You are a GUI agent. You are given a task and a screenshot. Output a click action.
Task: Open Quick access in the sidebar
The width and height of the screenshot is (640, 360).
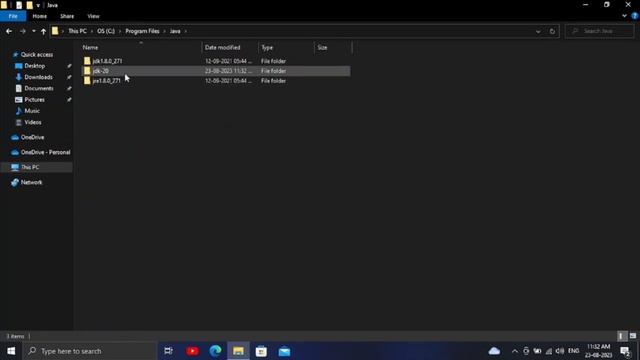[x=36, y=54]
